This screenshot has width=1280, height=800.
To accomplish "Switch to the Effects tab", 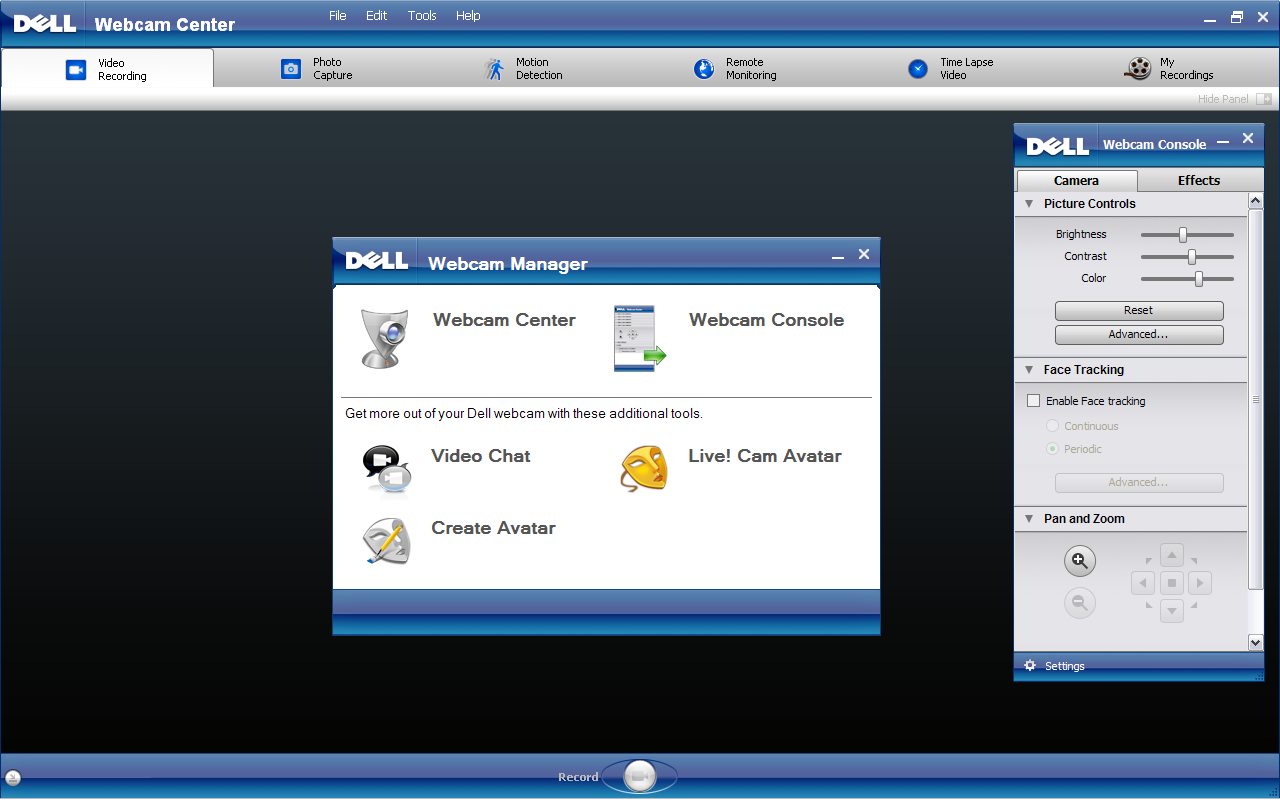I will pyautogui.click(x=1199, y=181).
